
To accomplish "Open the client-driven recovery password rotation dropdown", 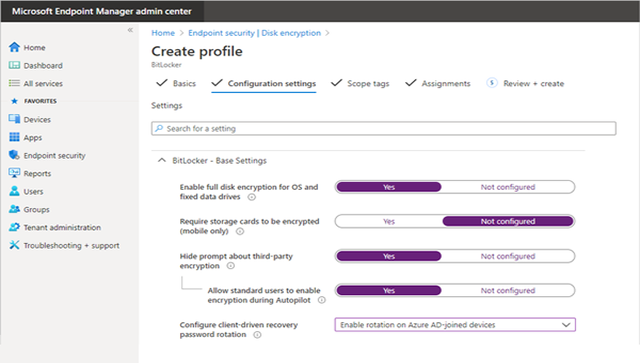I will tap(455, 325).
